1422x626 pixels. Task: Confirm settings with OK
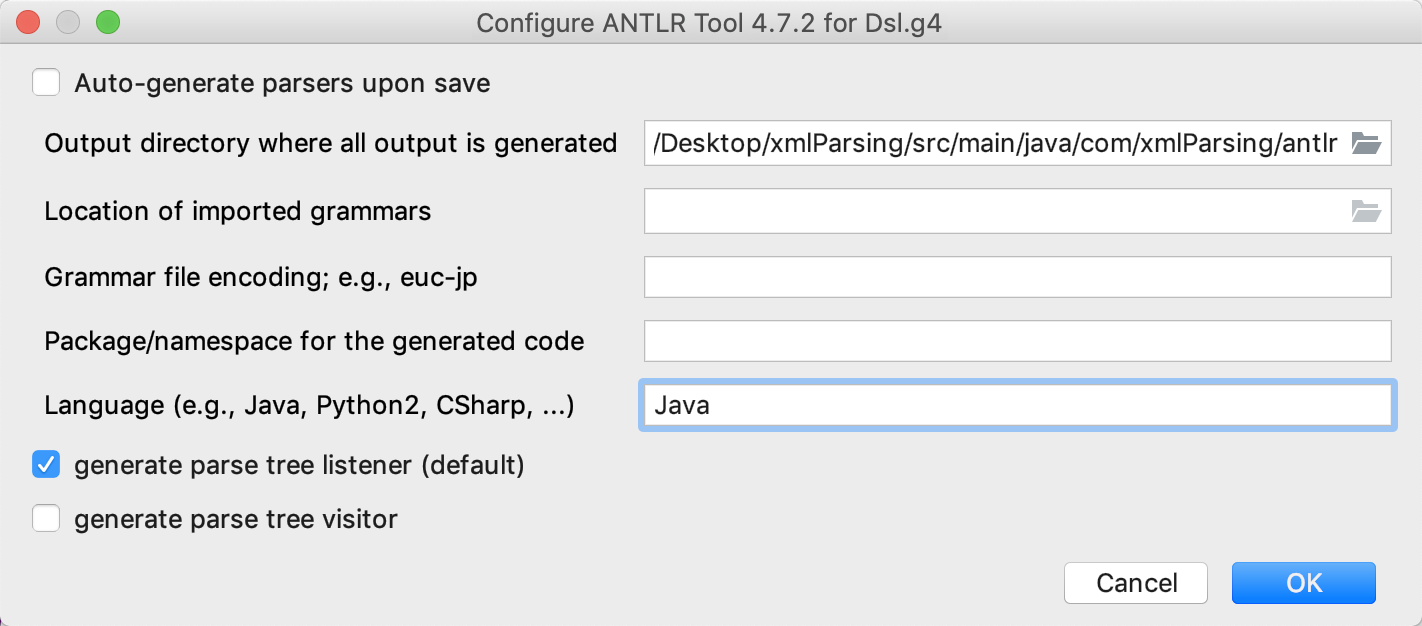click(x=1303, y=583)
